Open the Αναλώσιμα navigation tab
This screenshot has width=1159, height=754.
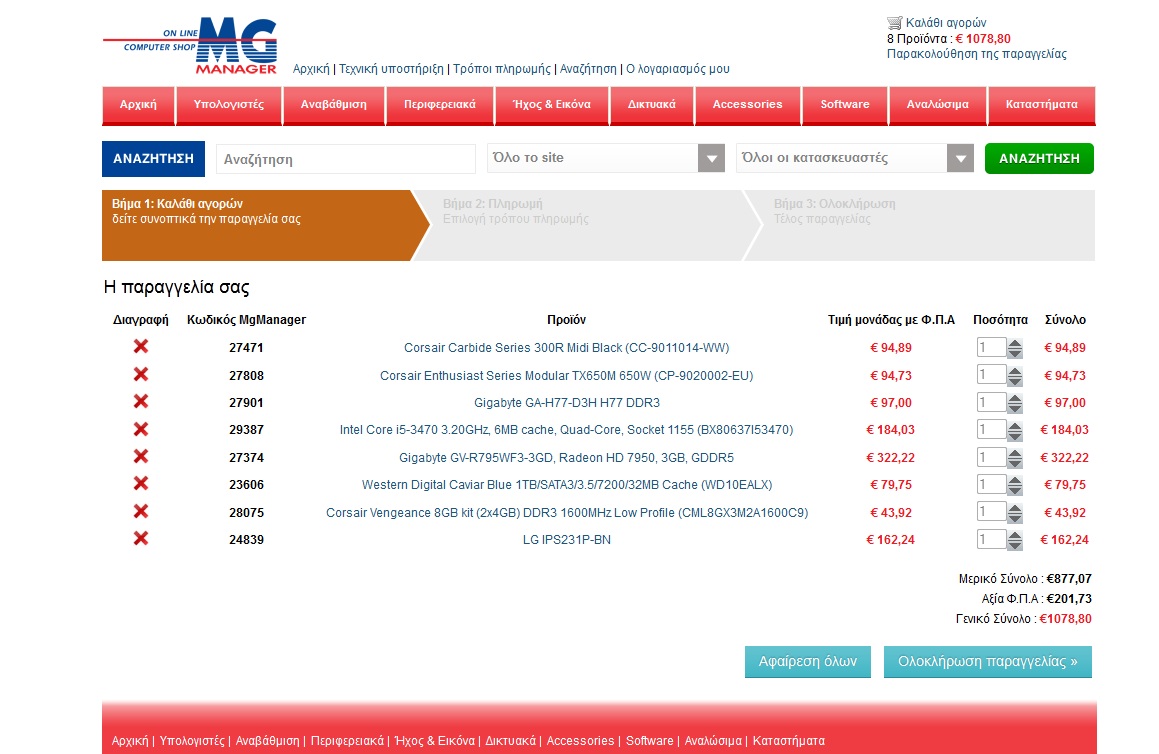click(937, 105)
